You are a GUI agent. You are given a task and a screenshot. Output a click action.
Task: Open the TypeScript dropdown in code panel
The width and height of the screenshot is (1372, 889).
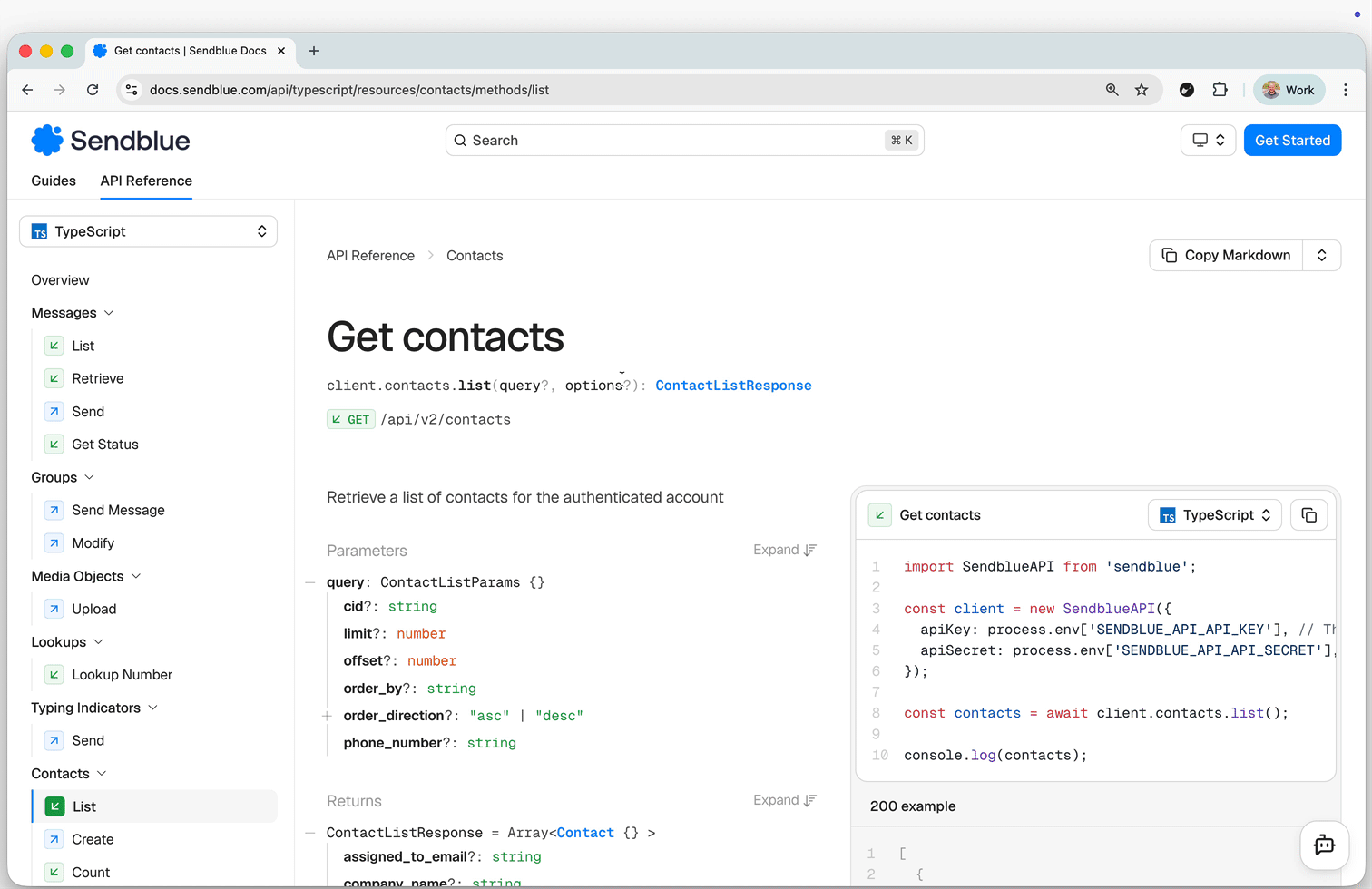click(x=1215, y=515)
